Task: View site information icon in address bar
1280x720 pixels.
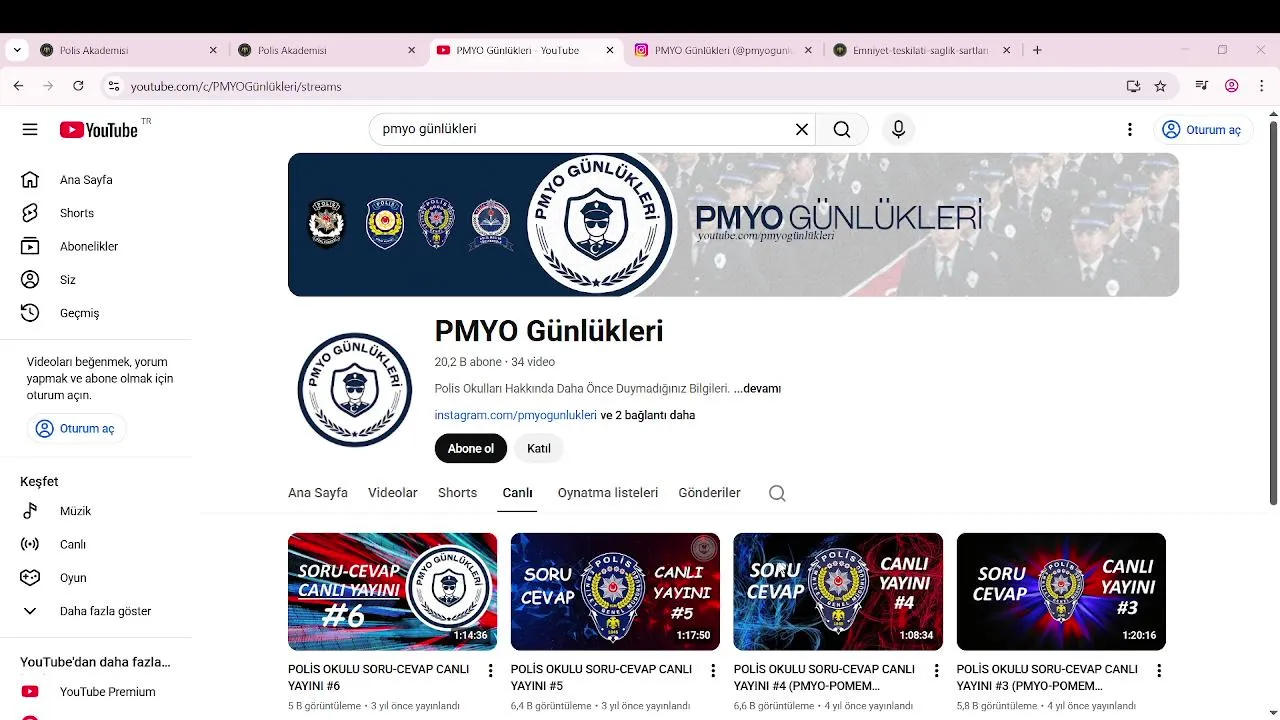Action: tap(114, 86)
